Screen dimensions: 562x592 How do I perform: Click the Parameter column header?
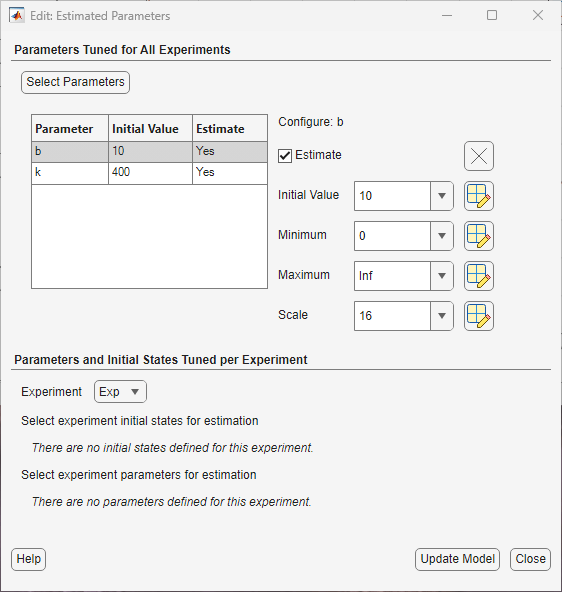coord(70,128)
